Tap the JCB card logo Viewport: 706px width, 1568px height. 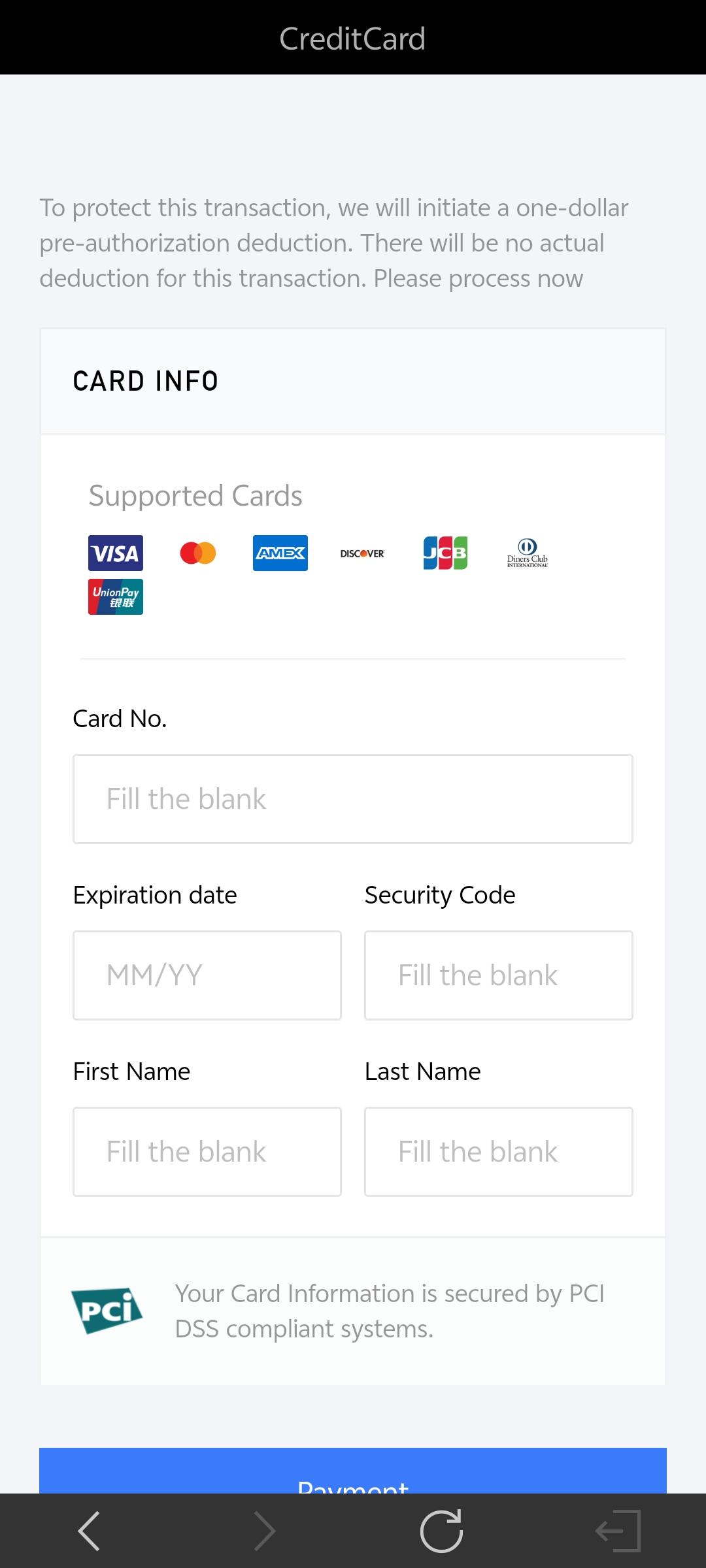pos(445,553)
